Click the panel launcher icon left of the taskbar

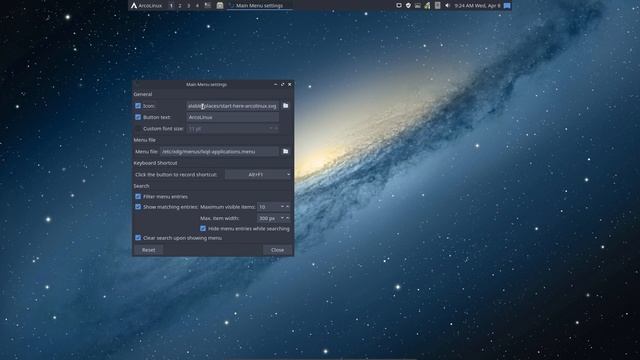[x=220, y=5]
